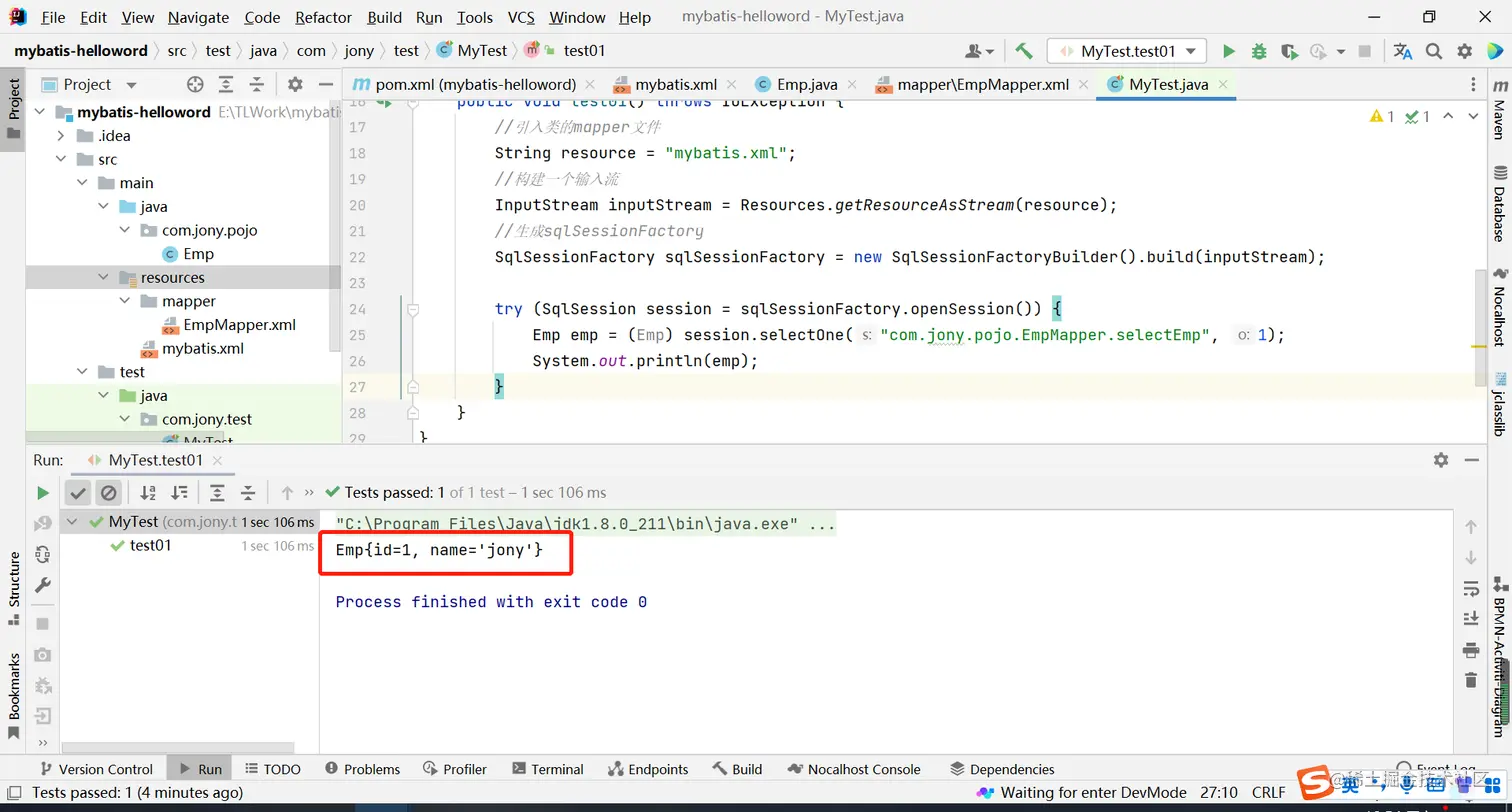The image size is (1512, 812).
Task: Run with coverage from the main toolbar
Action: click(1289, 51)
